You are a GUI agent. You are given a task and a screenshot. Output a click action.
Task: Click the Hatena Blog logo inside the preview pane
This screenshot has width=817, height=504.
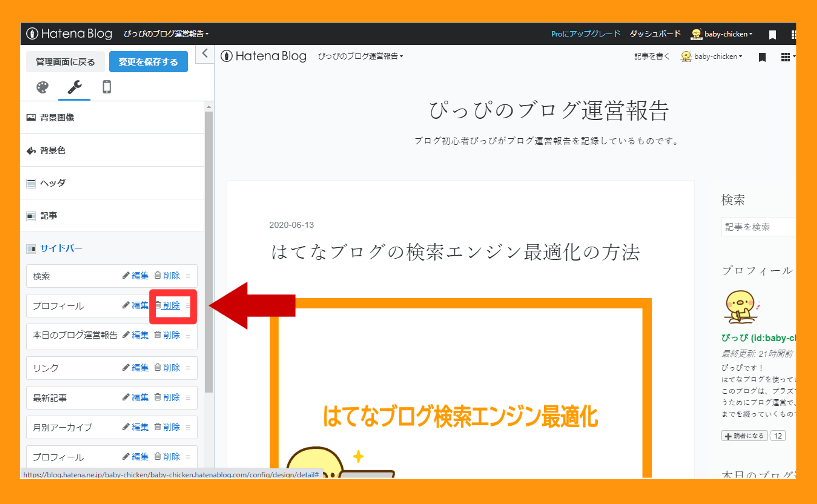(264, 56)
